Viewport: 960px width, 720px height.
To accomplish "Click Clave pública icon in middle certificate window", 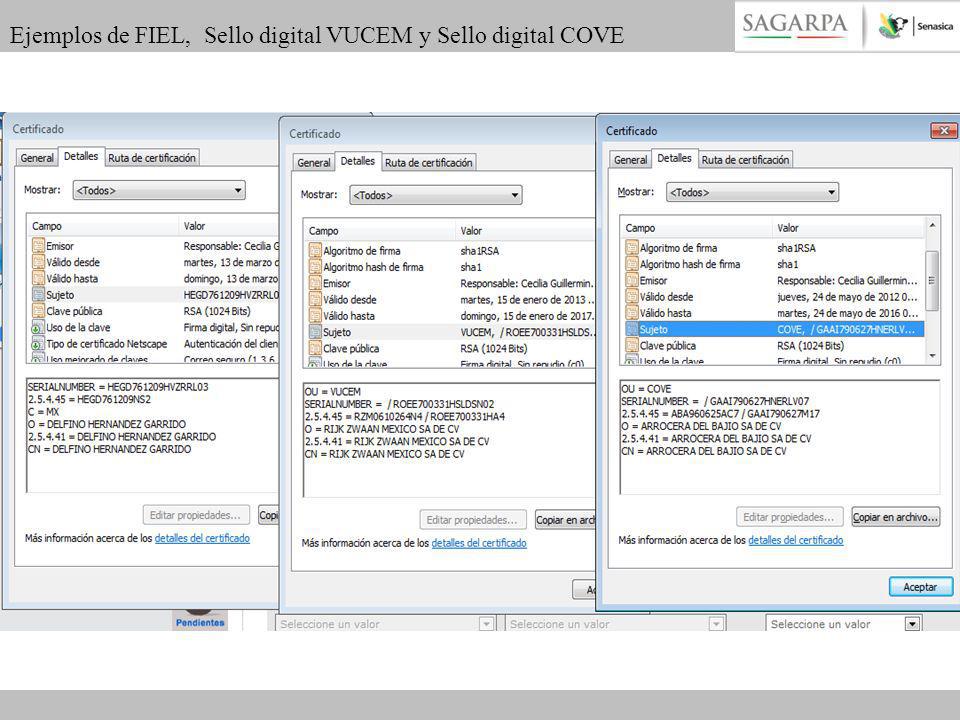I will coord(315,348).
